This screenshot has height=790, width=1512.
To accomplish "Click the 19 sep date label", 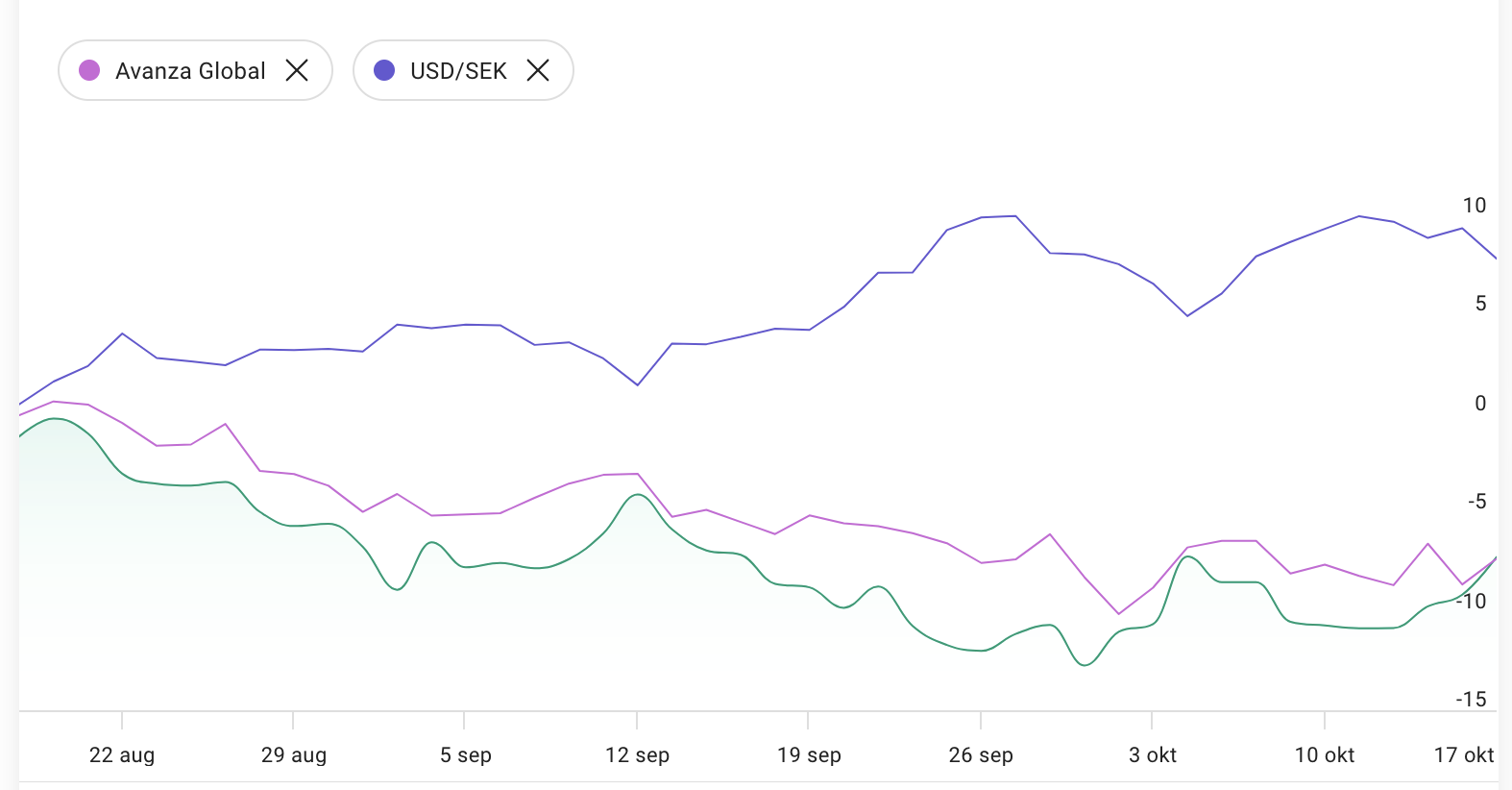I will coord(809,755).
